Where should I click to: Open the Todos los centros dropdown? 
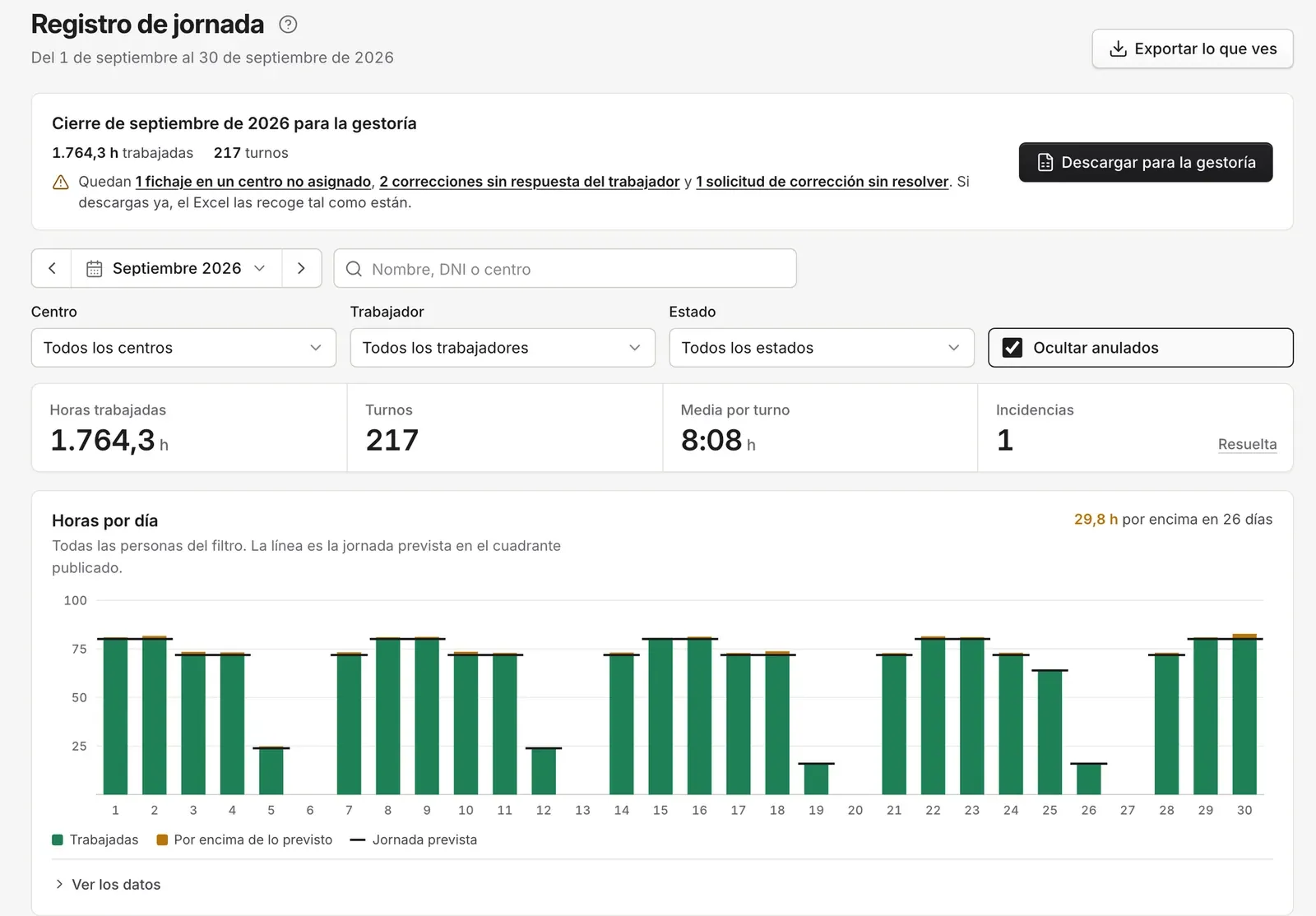pos(183,348)
